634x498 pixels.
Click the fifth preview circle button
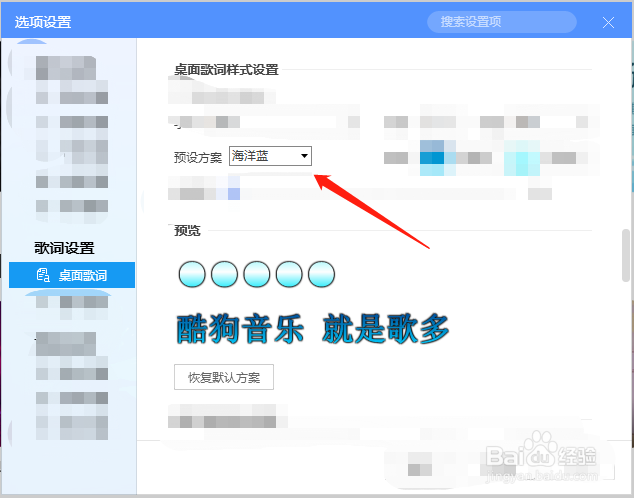coord(321,274)
